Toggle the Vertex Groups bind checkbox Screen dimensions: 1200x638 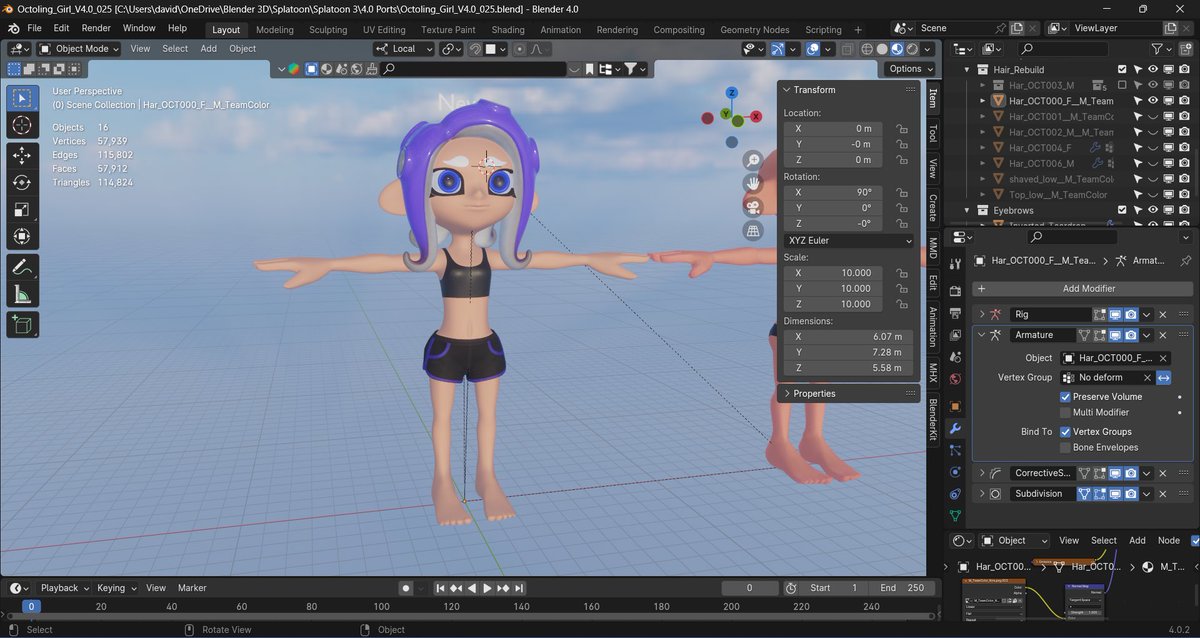coord(1066,432)
